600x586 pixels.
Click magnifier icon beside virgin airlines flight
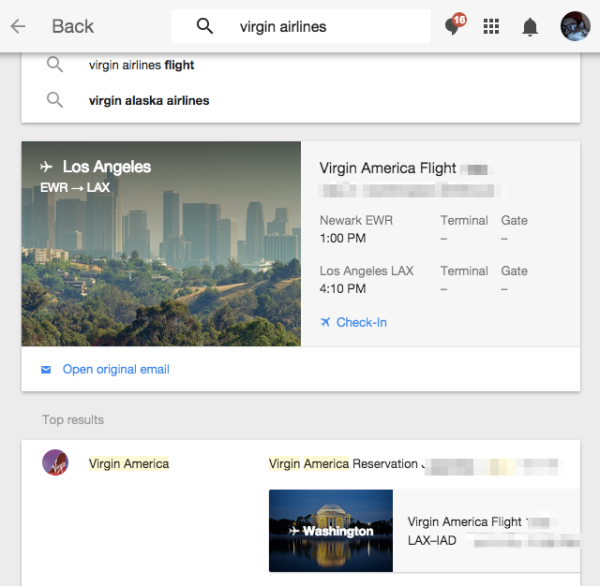click(x=55, y=65)
